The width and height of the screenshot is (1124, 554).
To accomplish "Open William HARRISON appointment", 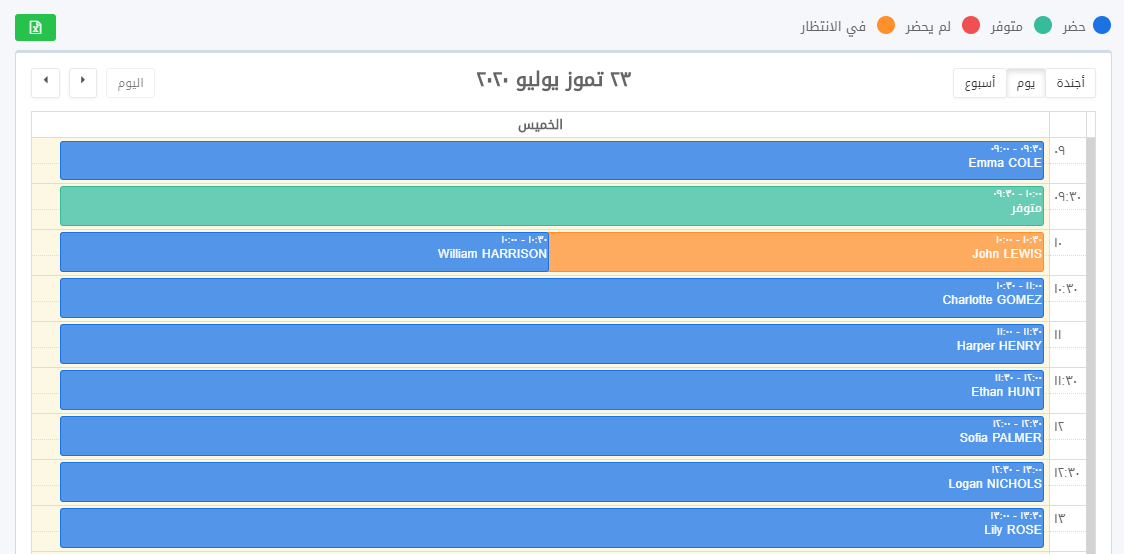I will coord(304,252).
